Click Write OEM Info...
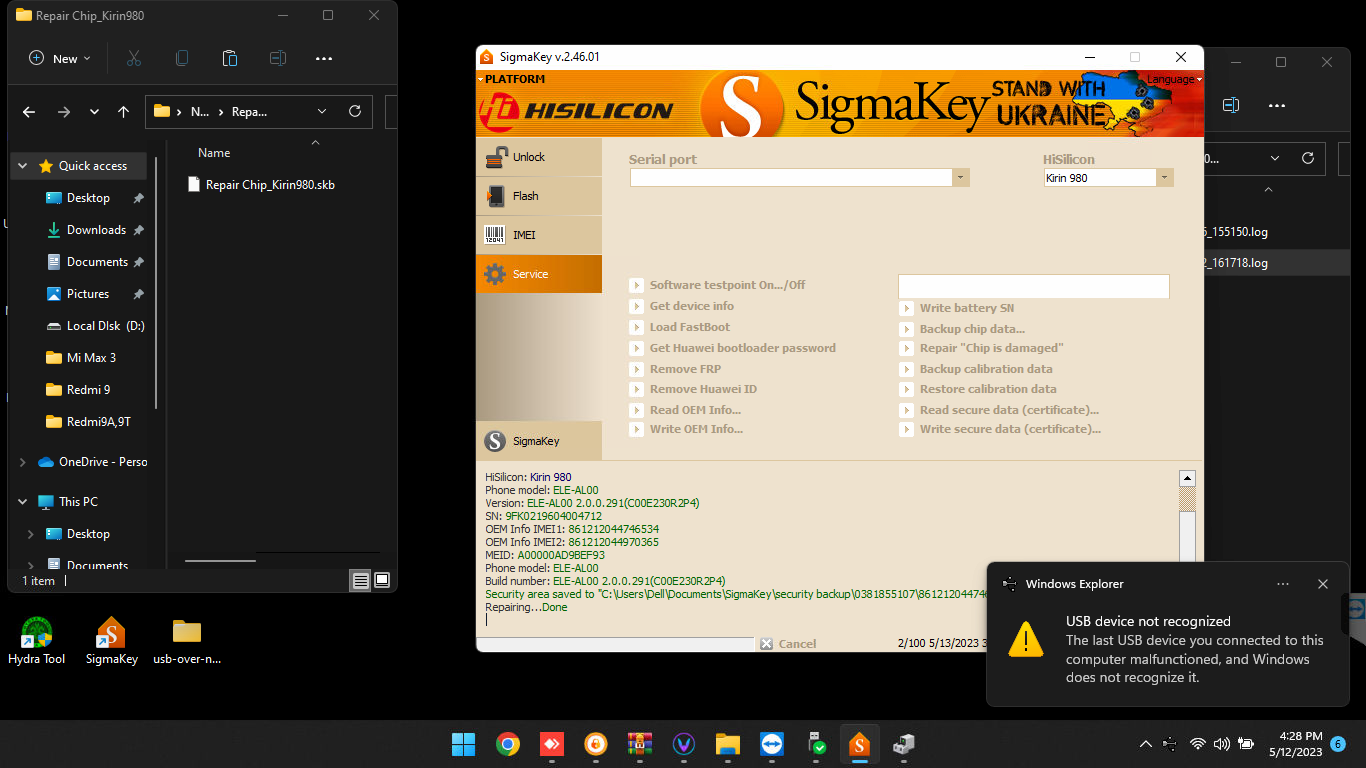 (x=687, y=429)
